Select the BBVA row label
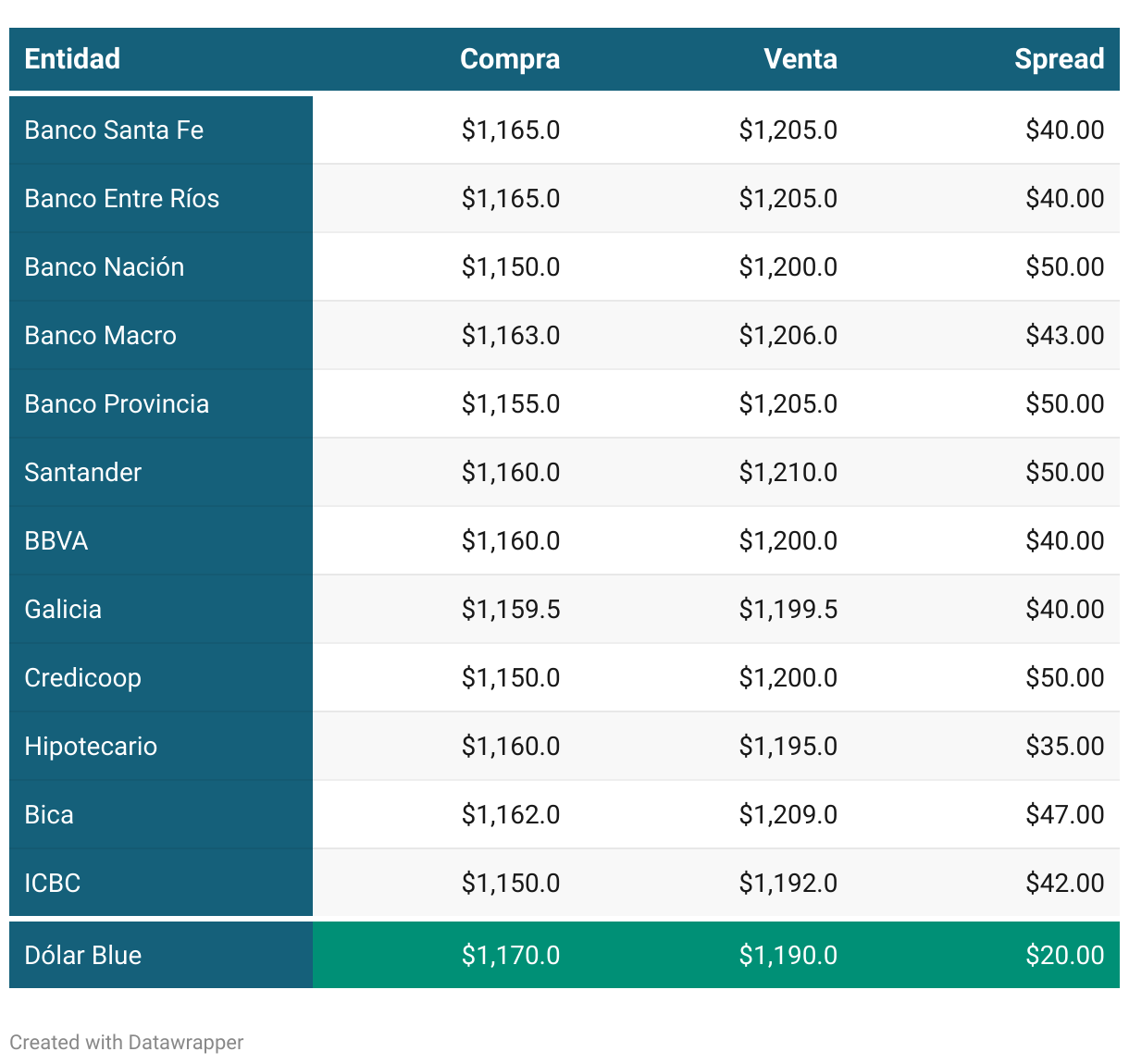The image size is (1129, 1064). pos(56,541)
